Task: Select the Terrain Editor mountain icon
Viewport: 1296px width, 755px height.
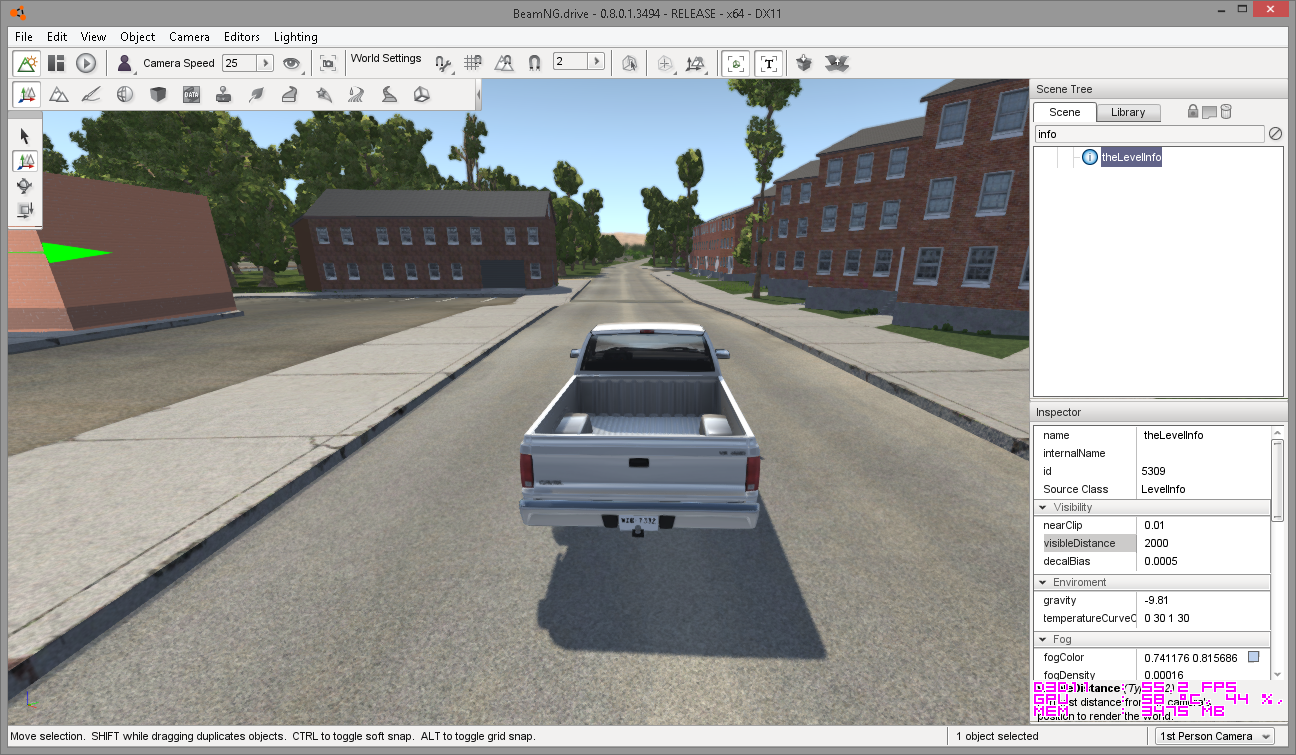Action: (x=59, y=94)
